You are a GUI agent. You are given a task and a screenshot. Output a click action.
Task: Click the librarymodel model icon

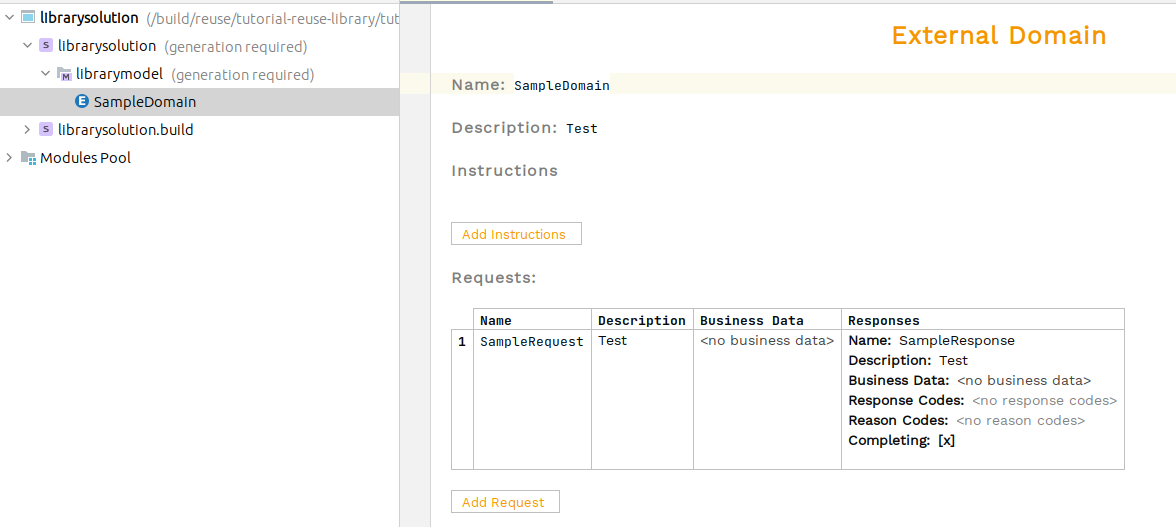64,74
